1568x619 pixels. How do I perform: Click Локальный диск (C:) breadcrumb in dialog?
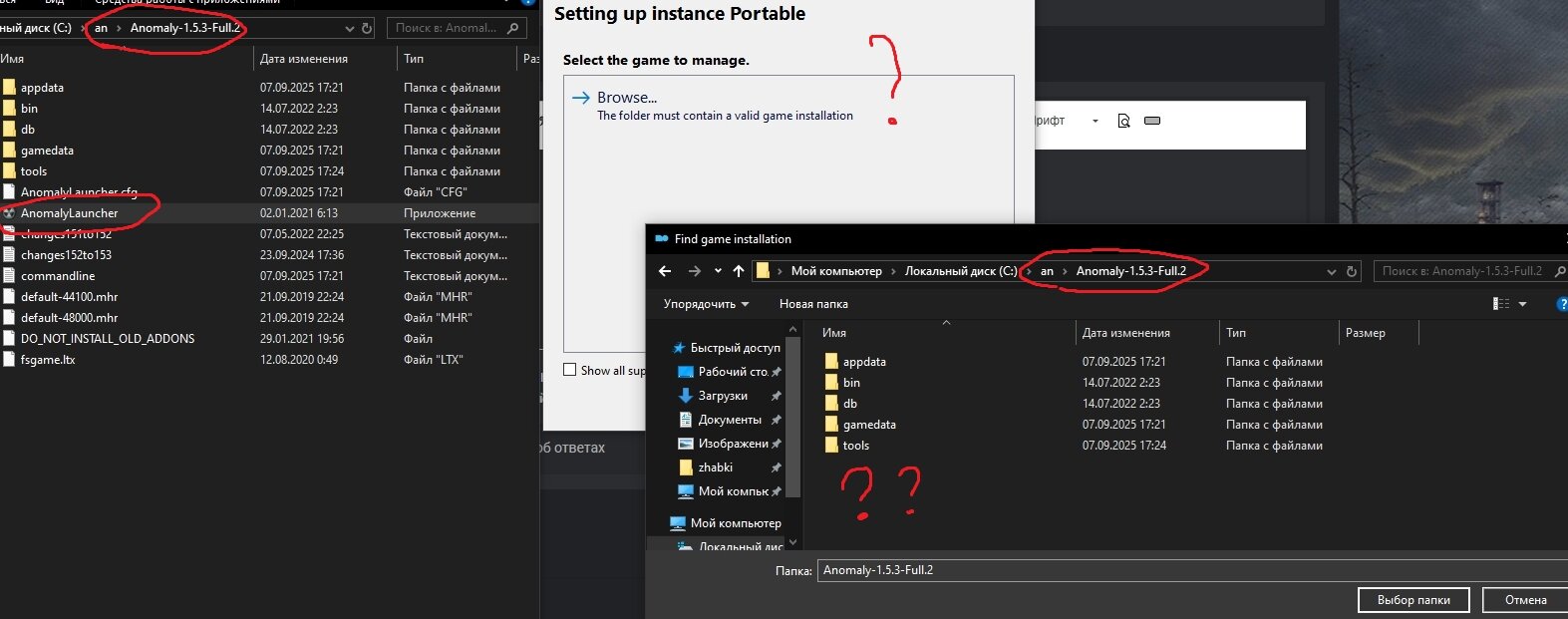click(x=961, y=271)
